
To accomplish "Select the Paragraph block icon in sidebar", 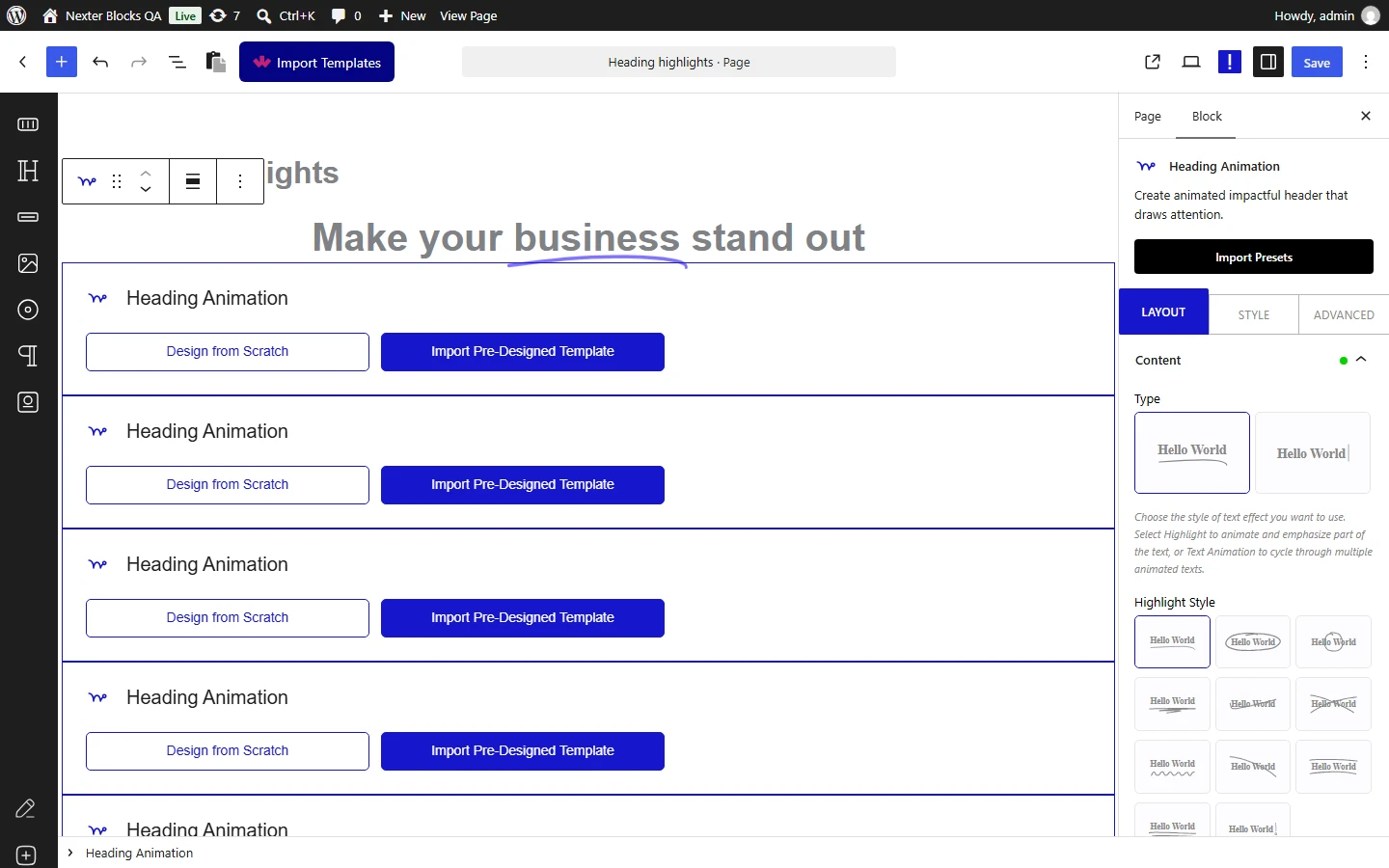I will click(x=28, y=356).
